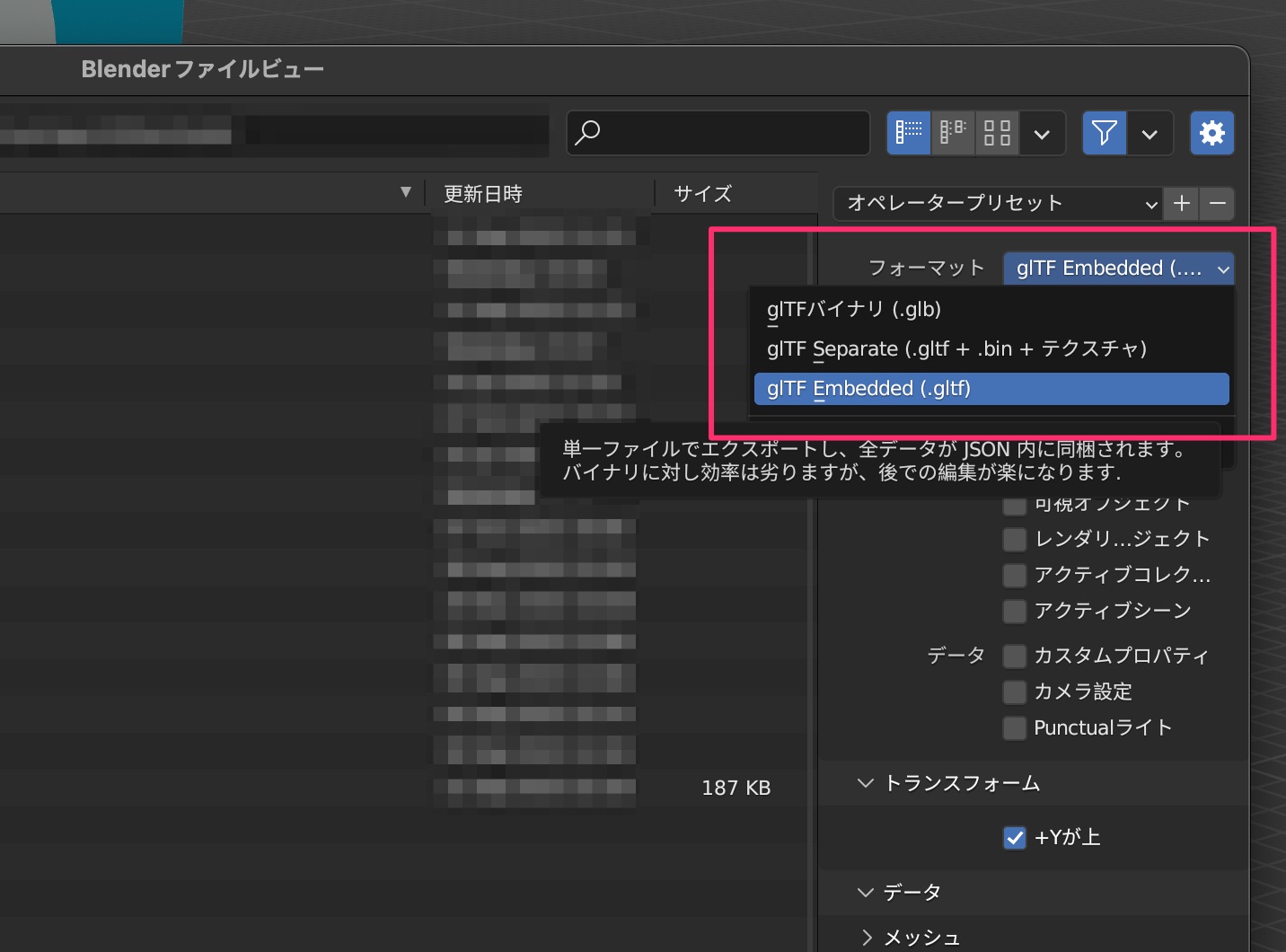Screen dimensions: 1286x952
Task: Open the オペレータープリセット dropdown
Action: 997,204
